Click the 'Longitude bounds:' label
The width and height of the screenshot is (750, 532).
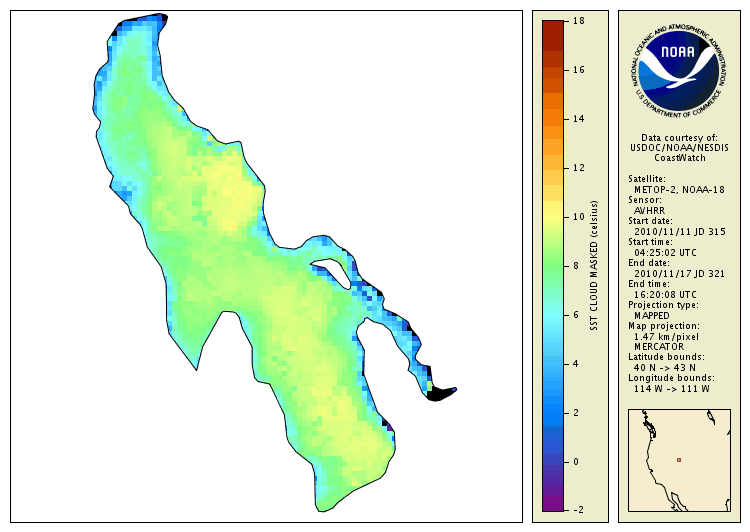pos(672,378)
